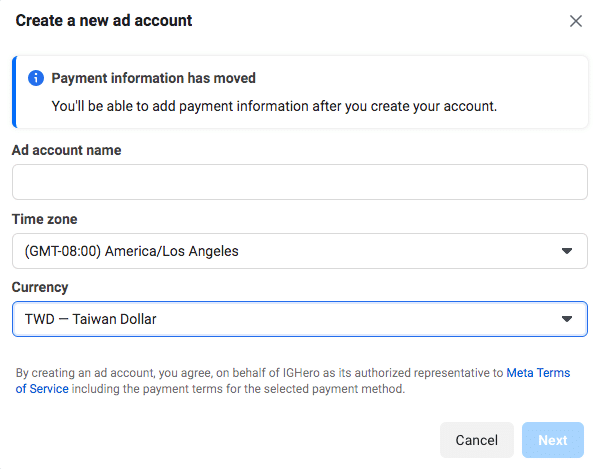
Task: Click the '(GMT-08:00) America/Los Angeles' selected value
Action: tap(131, 251)
